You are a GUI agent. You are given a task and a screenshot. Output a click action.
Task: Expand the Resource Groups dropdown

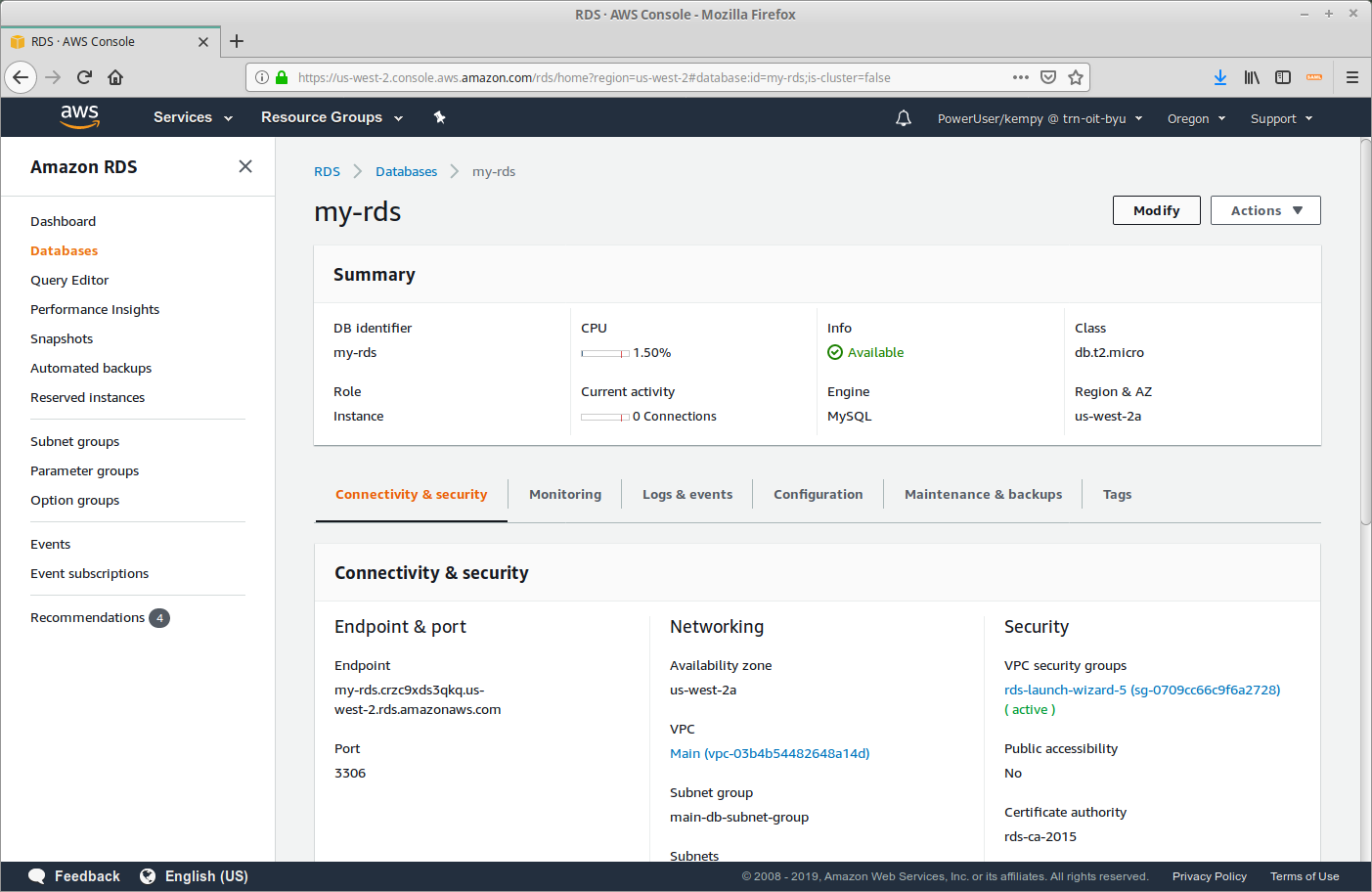click(332, 117)
